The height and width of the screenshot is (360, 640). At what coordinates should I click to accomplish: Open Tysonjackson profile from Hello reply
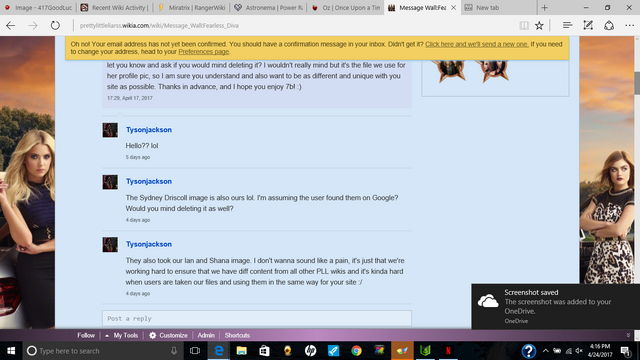149,130
